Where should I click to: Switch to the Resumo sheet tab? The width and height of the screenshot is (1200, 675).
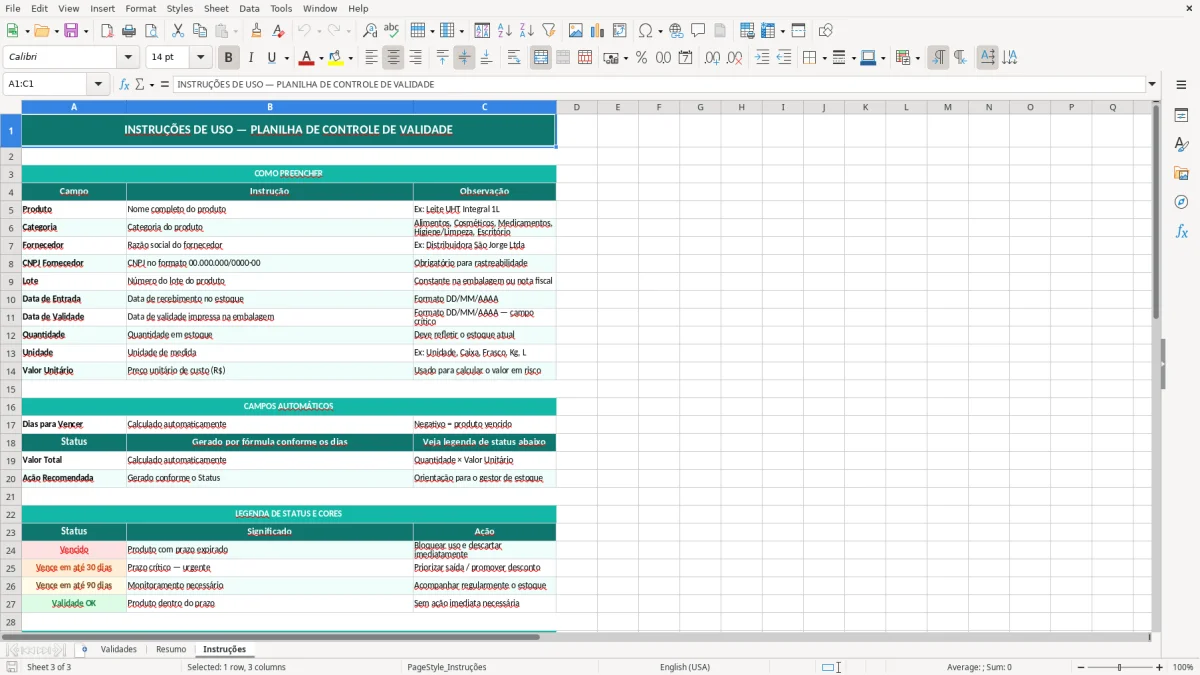tap(170, 650)
